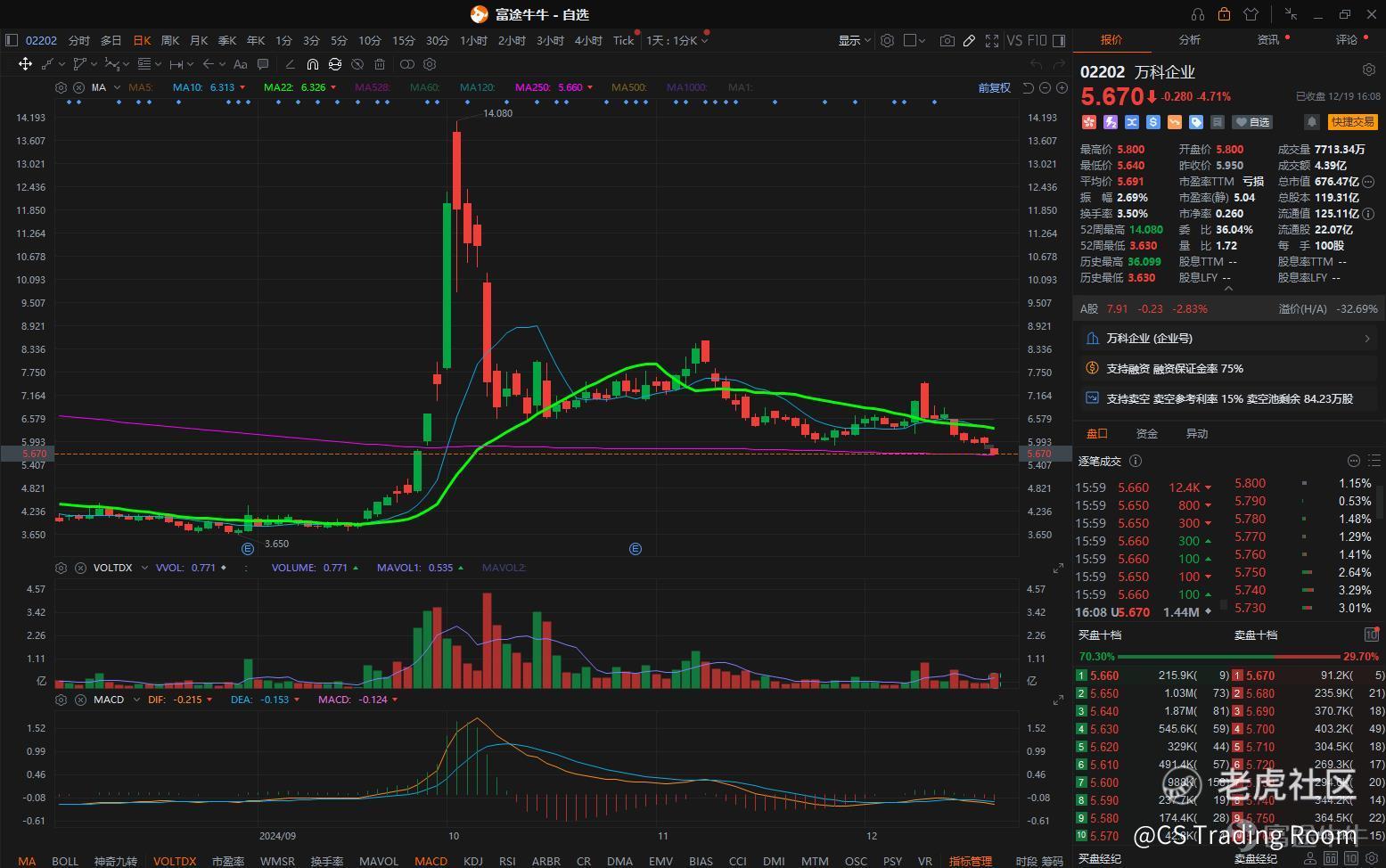This screenshot has height=868, width=1386.
Task: Select the BOLL indicator at bottom
Action: 65,861
